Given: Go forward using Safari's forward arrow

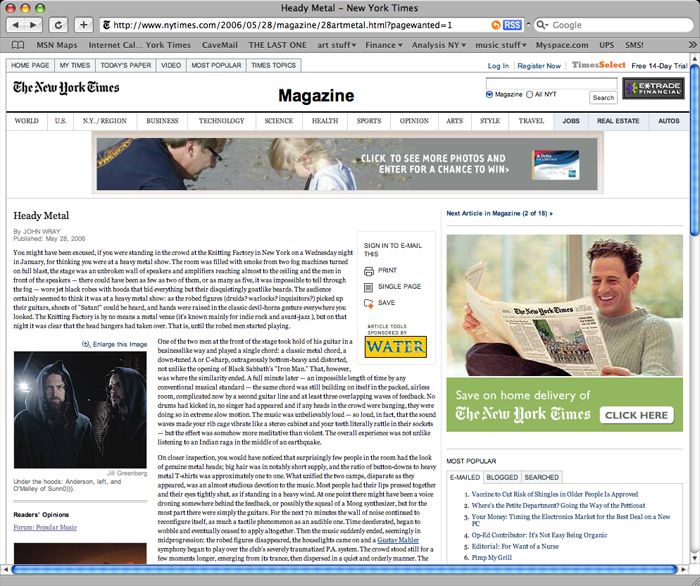Looking at the screenshot, I should pyautogui.click(x=33, y=25).
